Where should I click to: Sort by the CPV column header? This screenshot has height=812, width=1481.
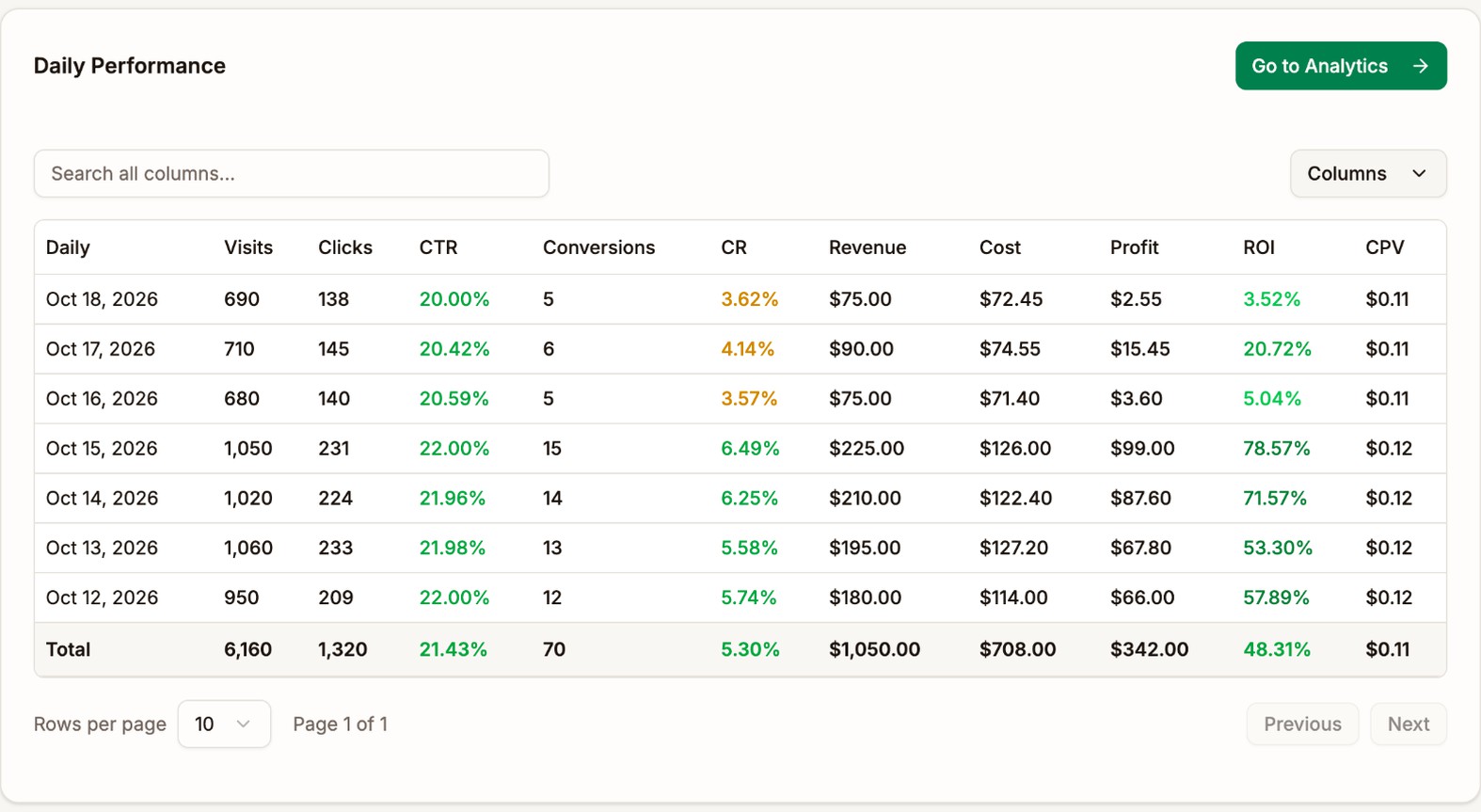tap(1385, 247)
